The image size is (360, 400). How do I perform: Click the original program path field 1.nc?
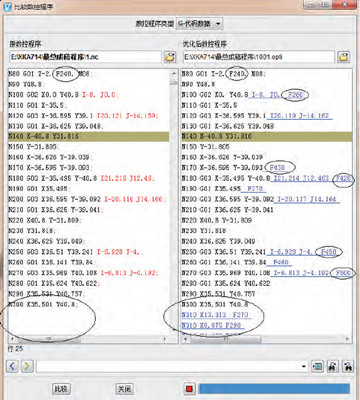[85, 57]
